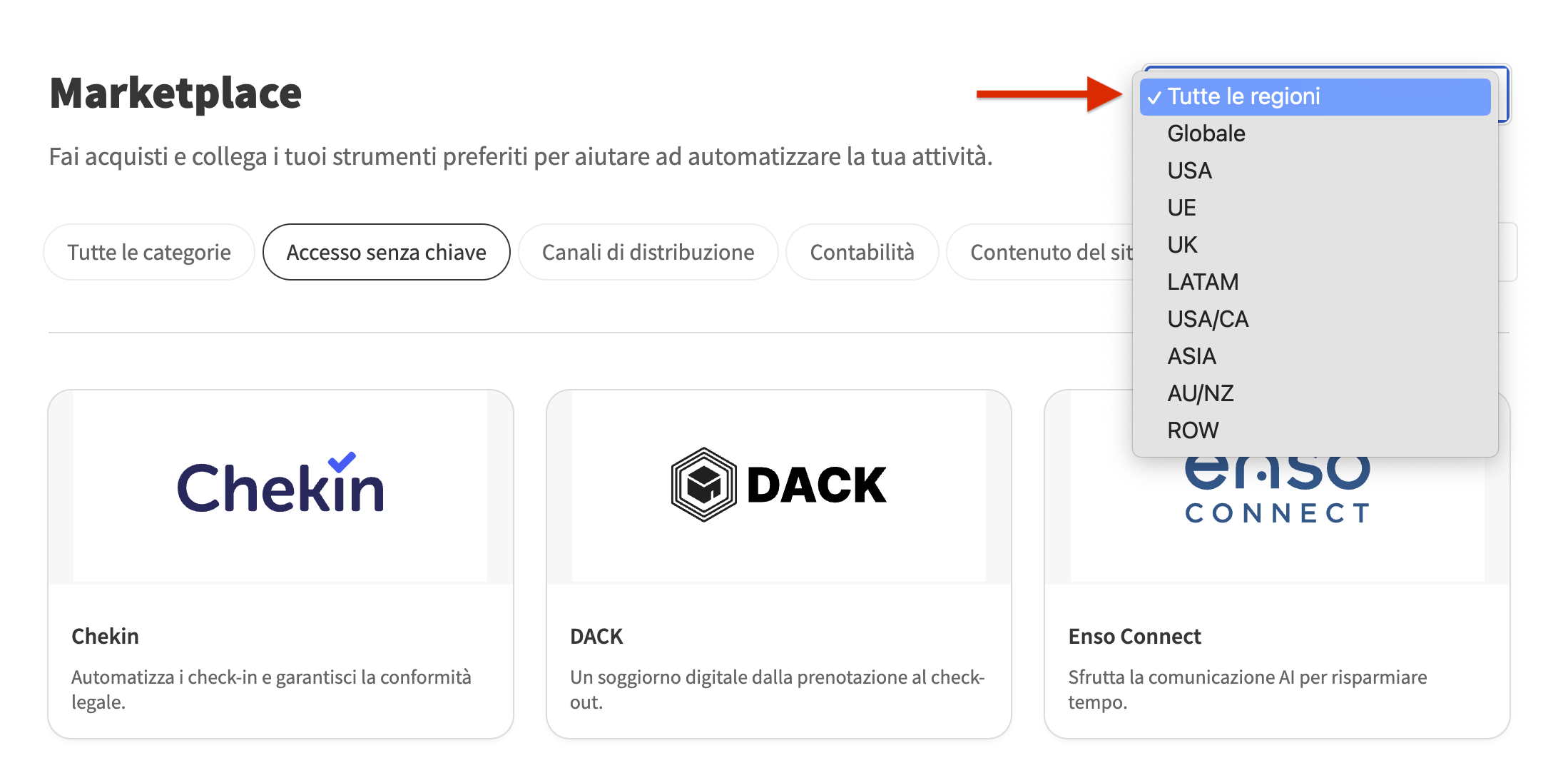Select ASIA in region dropdown

point(1191,356)
